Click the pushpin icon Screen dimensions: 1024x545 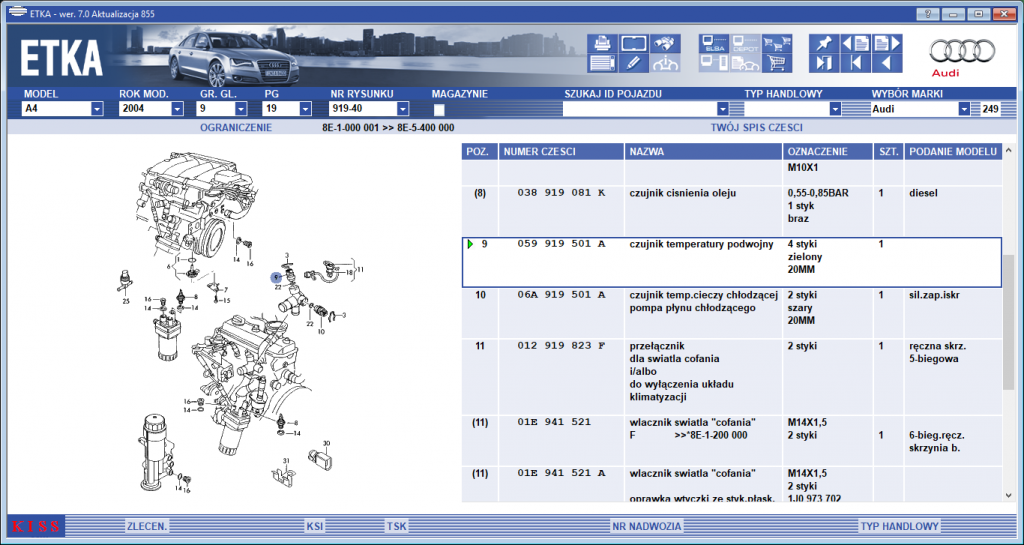(x=824, y=43)
